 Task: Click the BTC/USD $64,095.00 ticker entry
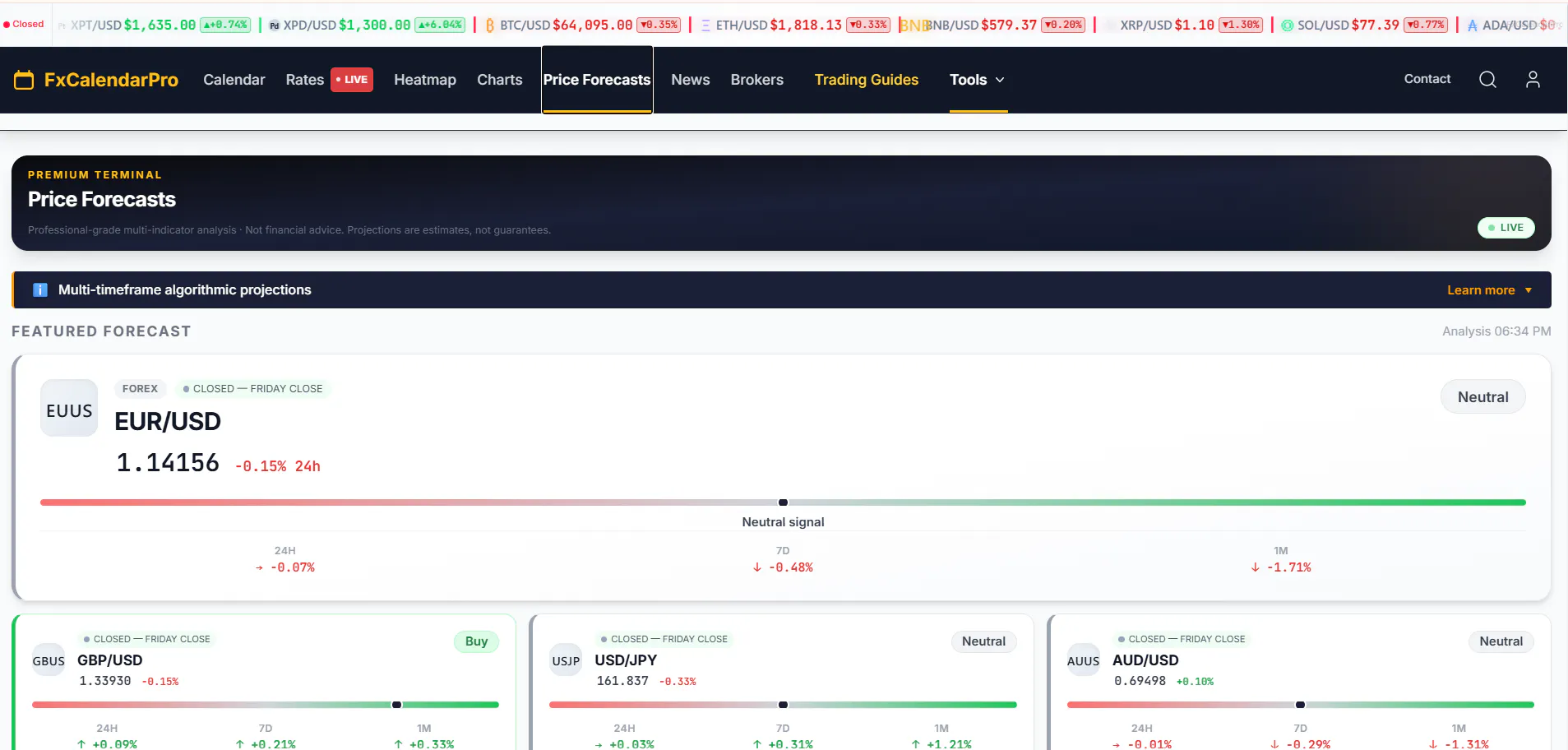click(583, 25)
